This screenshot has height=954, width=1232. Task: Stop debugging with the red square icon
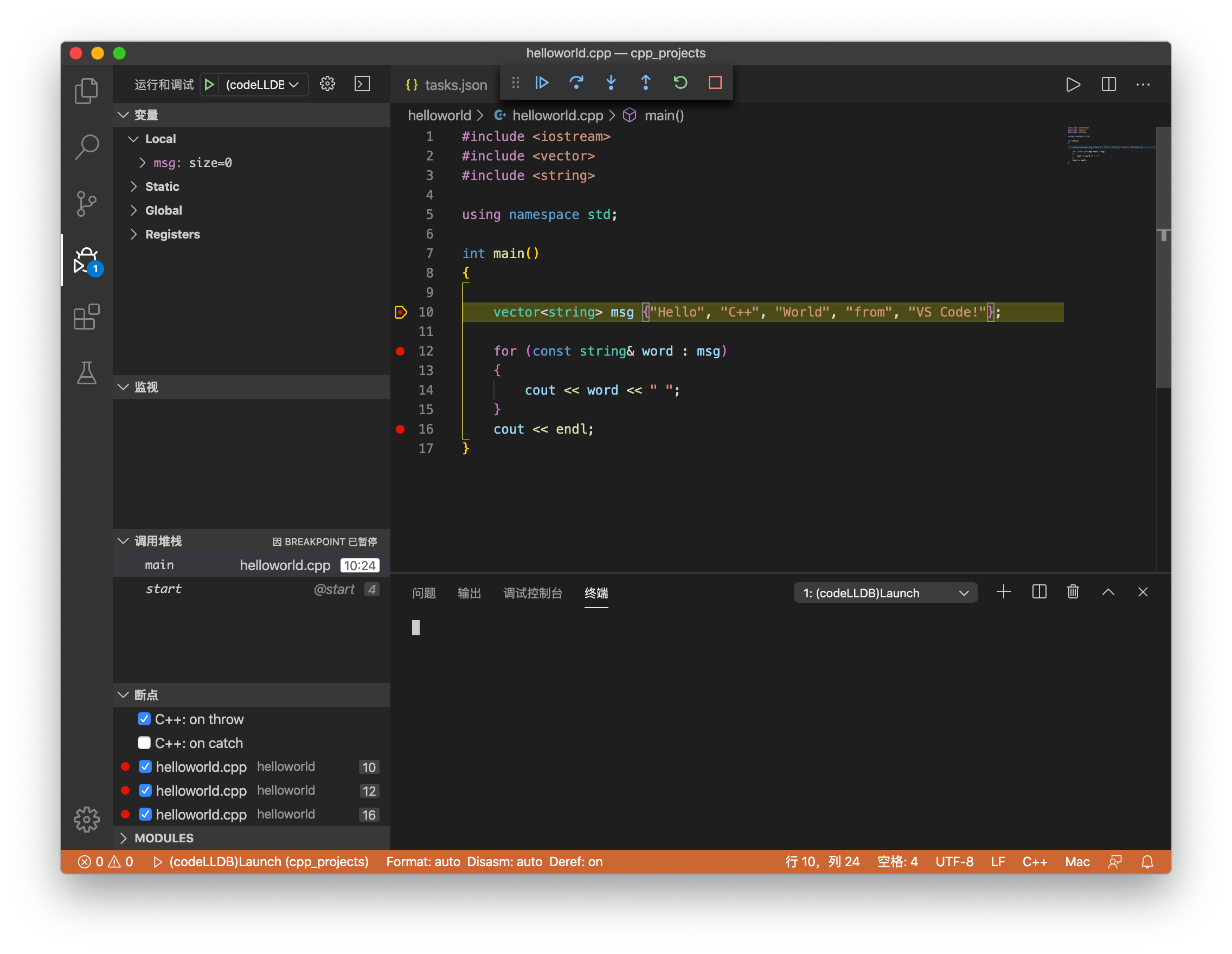pyautogui.click(x=715, y=82)
